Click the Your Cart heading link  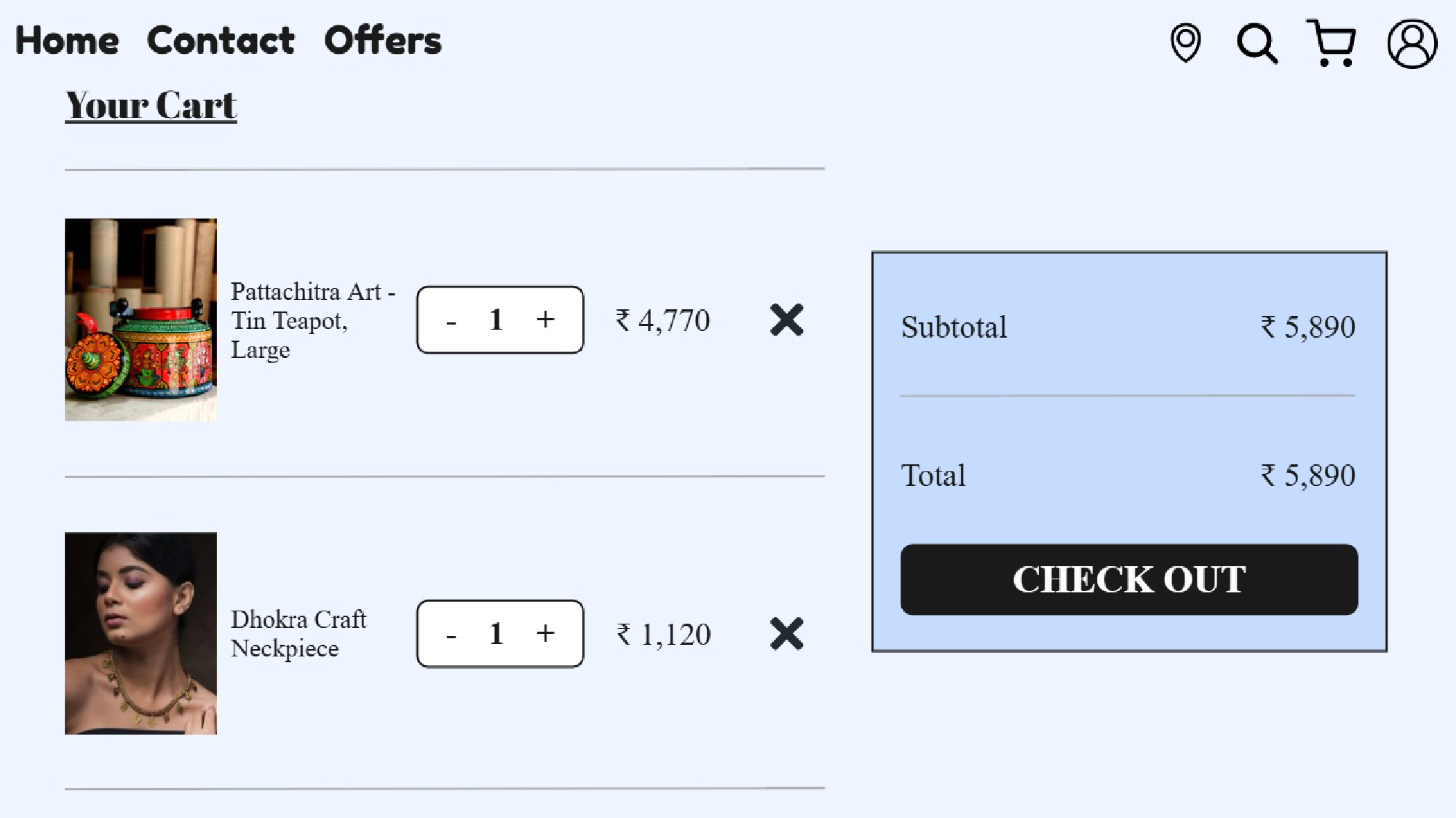pos(151,106)
